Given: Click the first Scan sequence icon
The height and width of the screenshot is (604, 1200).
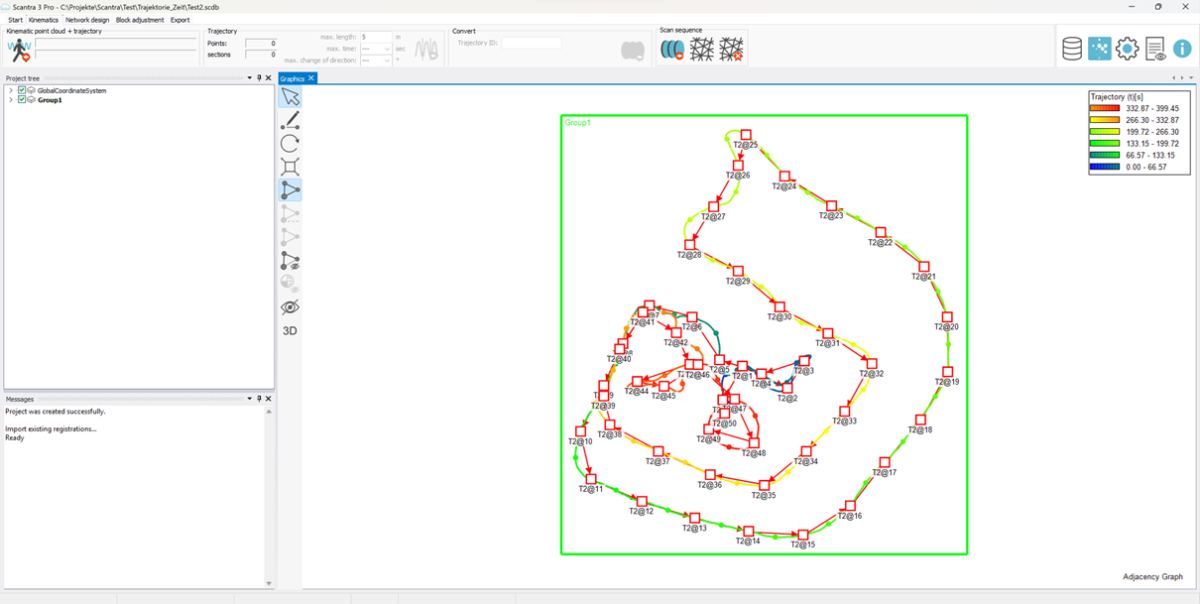Looking at the screenshot, I should pos(671,49).
